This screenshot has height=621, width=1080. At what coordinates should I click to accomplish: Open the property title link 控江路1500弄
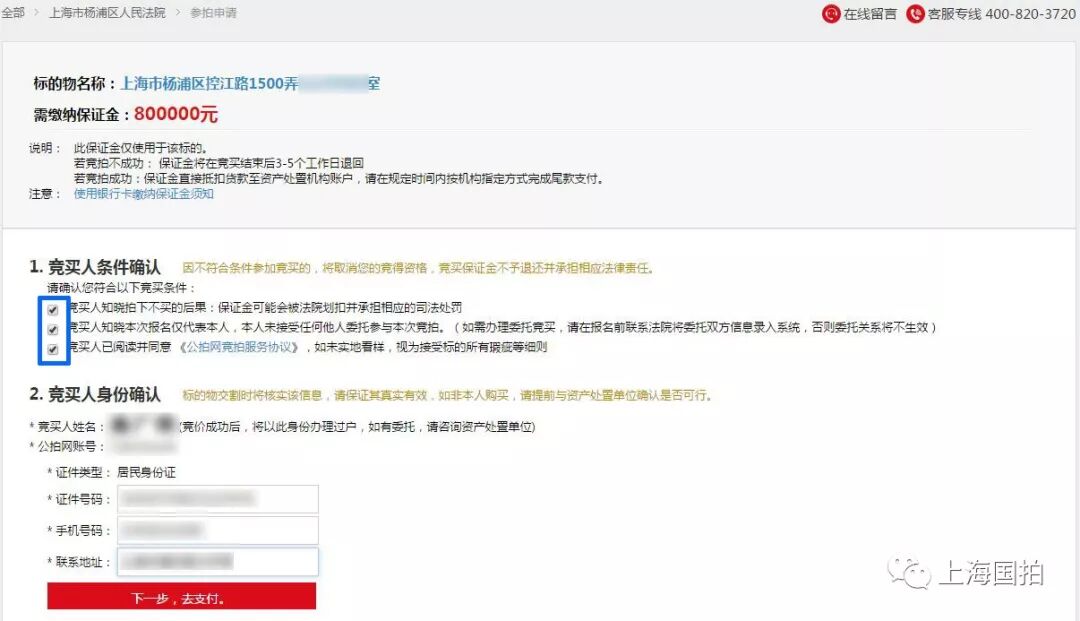point(250,84)
